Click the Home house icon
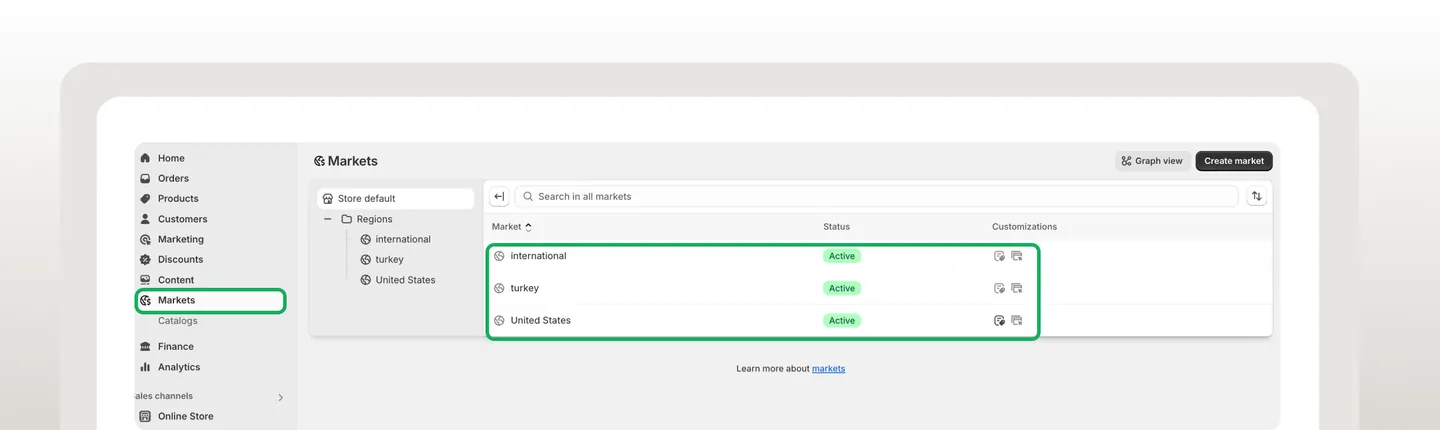Viewport: 1440px width, 430px height. 145,158
